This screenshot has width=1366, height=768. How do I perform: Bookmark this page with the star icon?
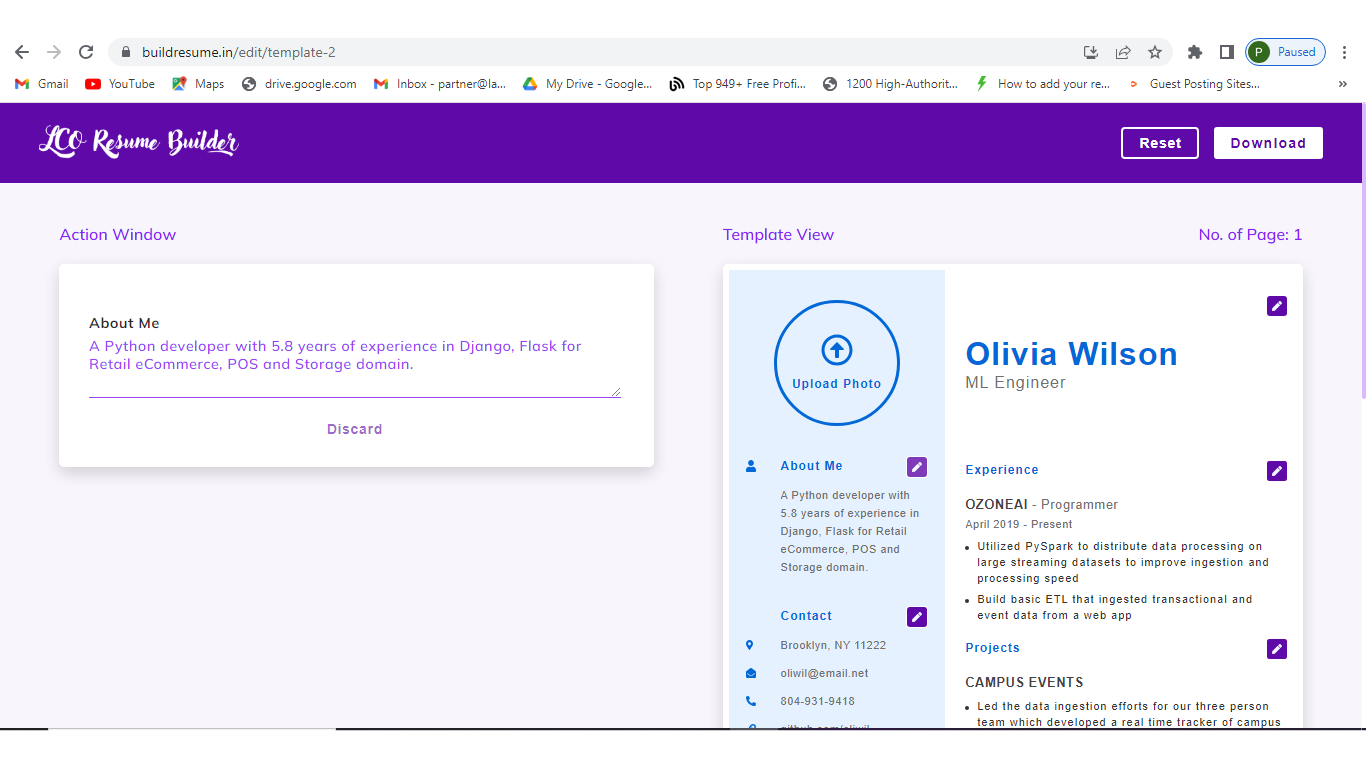[x=1155, y=52]
